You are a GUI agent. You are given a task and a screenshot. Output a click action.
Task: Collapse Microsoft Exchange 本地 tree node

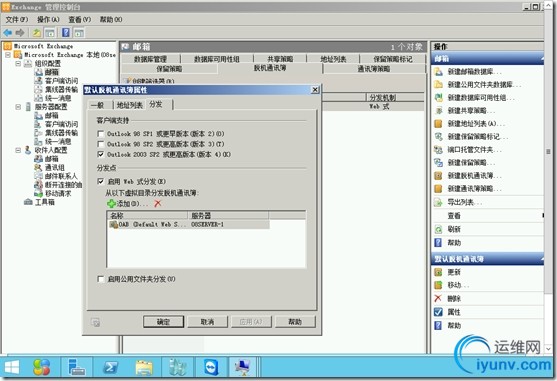coord(8,55)
